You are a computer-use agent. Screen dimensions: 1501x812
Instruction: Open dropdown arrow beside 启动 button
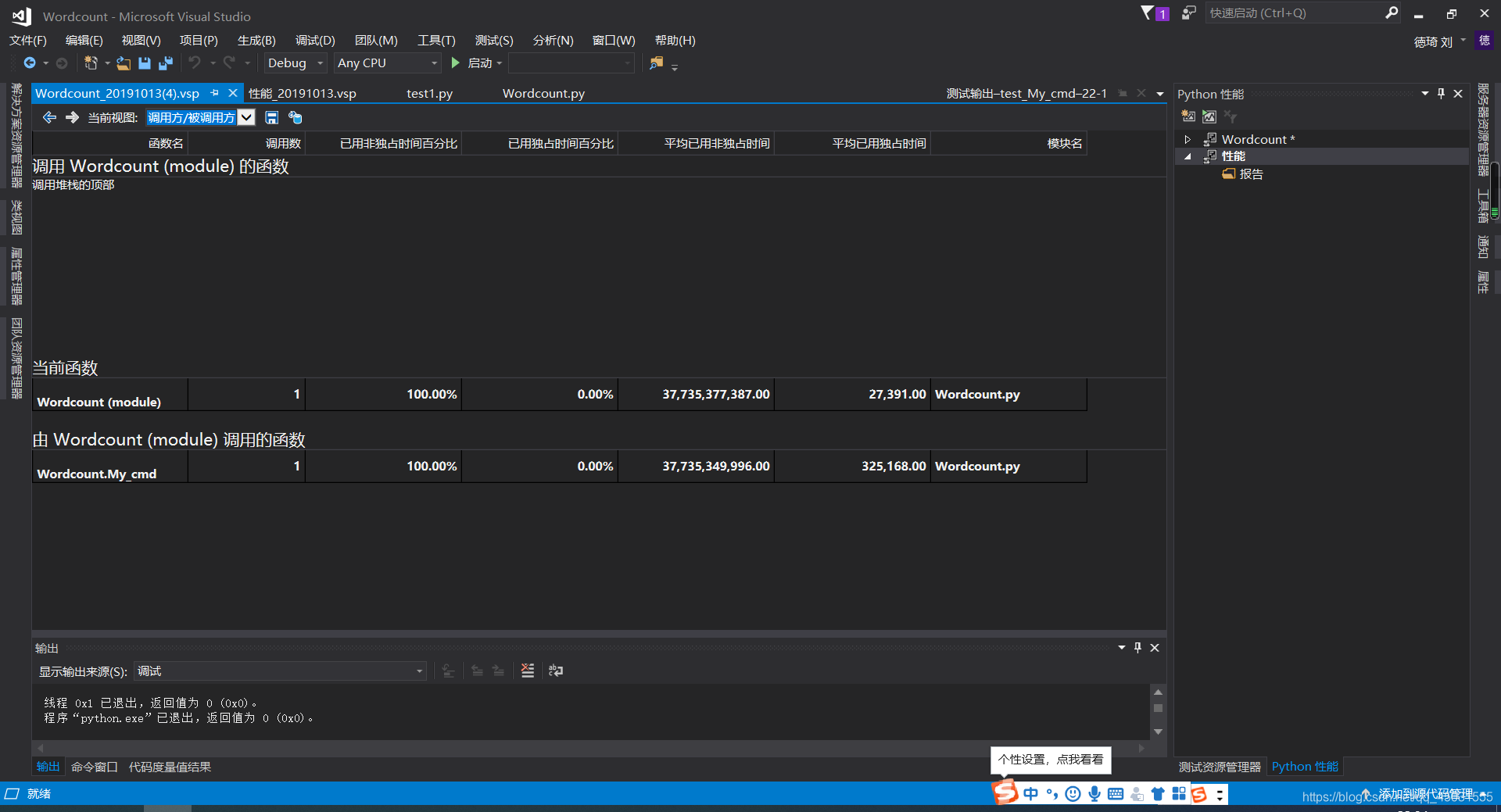tap(500, 63)
